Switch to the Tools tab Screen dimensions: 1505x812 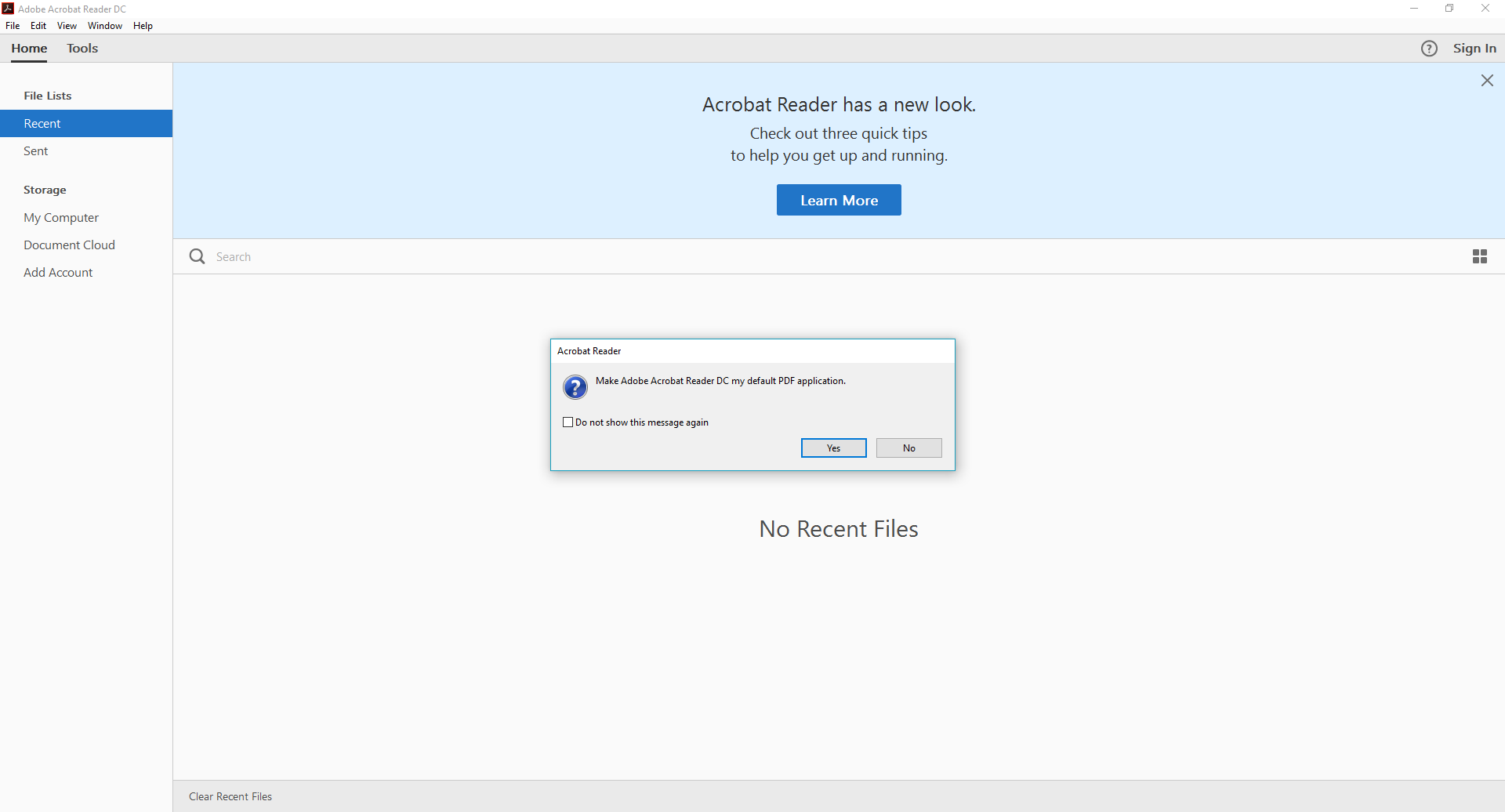coord(82,49)
